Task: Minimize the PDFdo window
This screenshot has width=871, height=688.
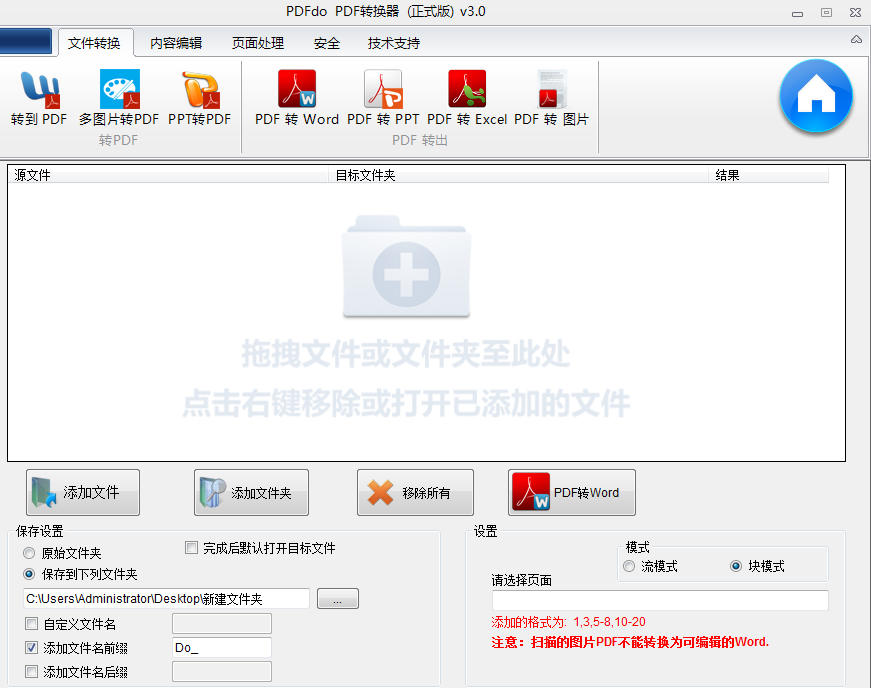Action: [x=798, y=13]
